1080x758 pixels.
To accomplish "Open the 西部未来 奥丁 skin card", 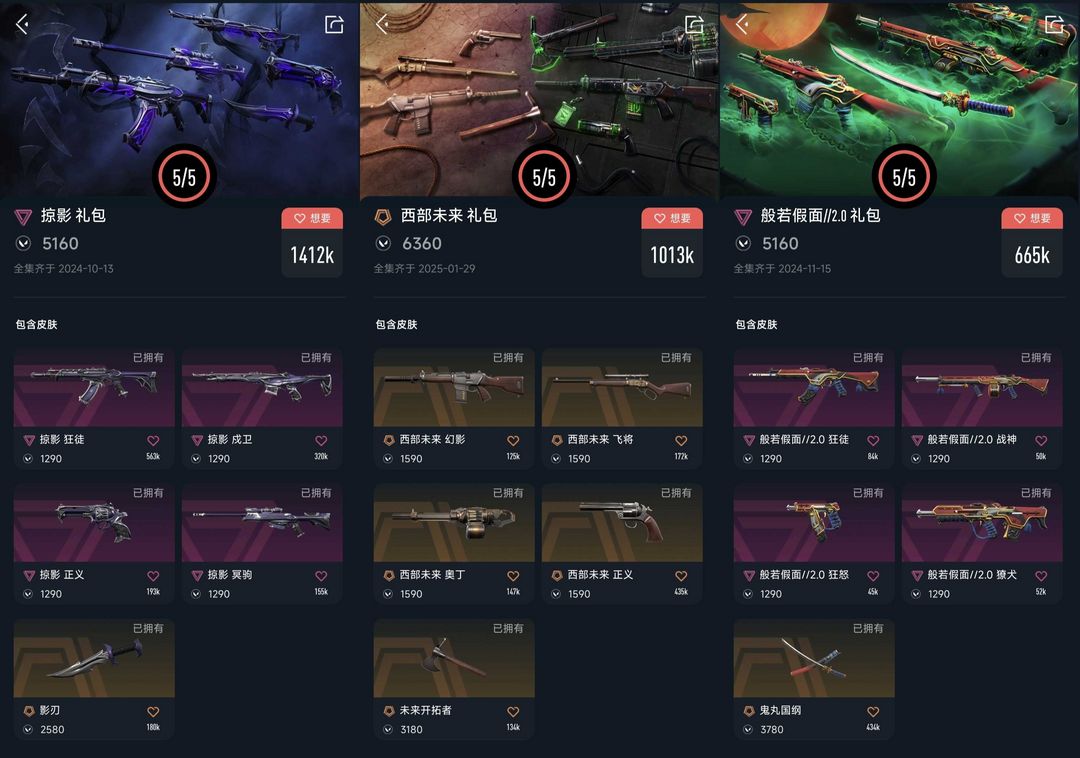I will click(x=454, y=544).
